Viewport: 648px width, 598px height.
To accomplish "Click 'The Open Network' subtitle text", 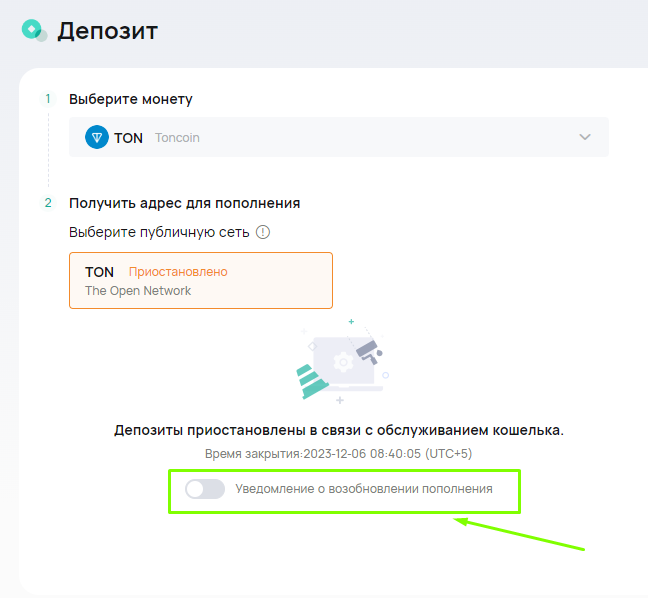I will point(138,291).
